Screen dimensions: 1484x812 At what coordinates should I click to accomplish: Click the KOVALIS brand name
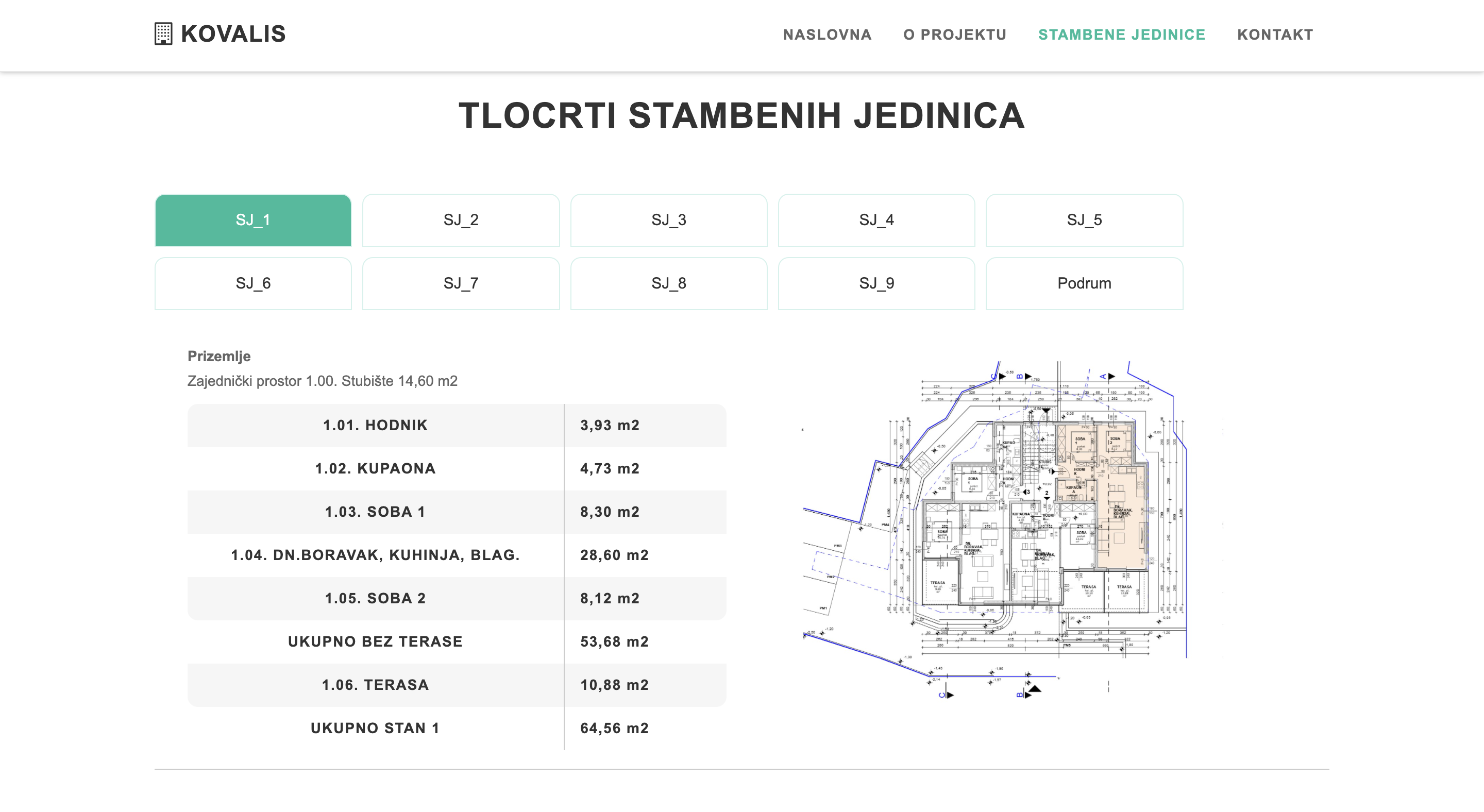pyautogui.click(x=233, y=34)
